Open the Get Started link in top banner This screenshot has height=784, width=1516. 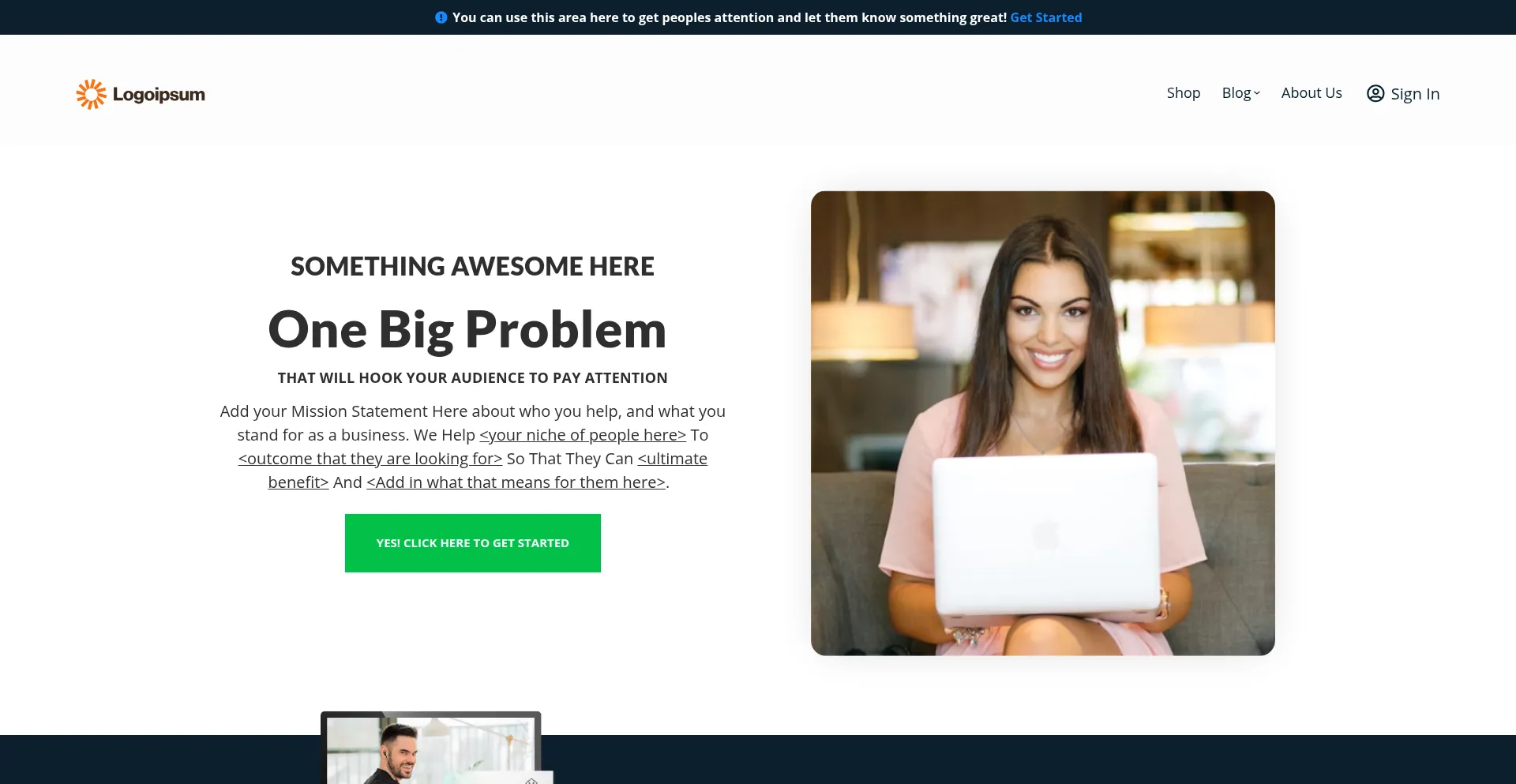pyautogui.click(x=1045, y=17)
